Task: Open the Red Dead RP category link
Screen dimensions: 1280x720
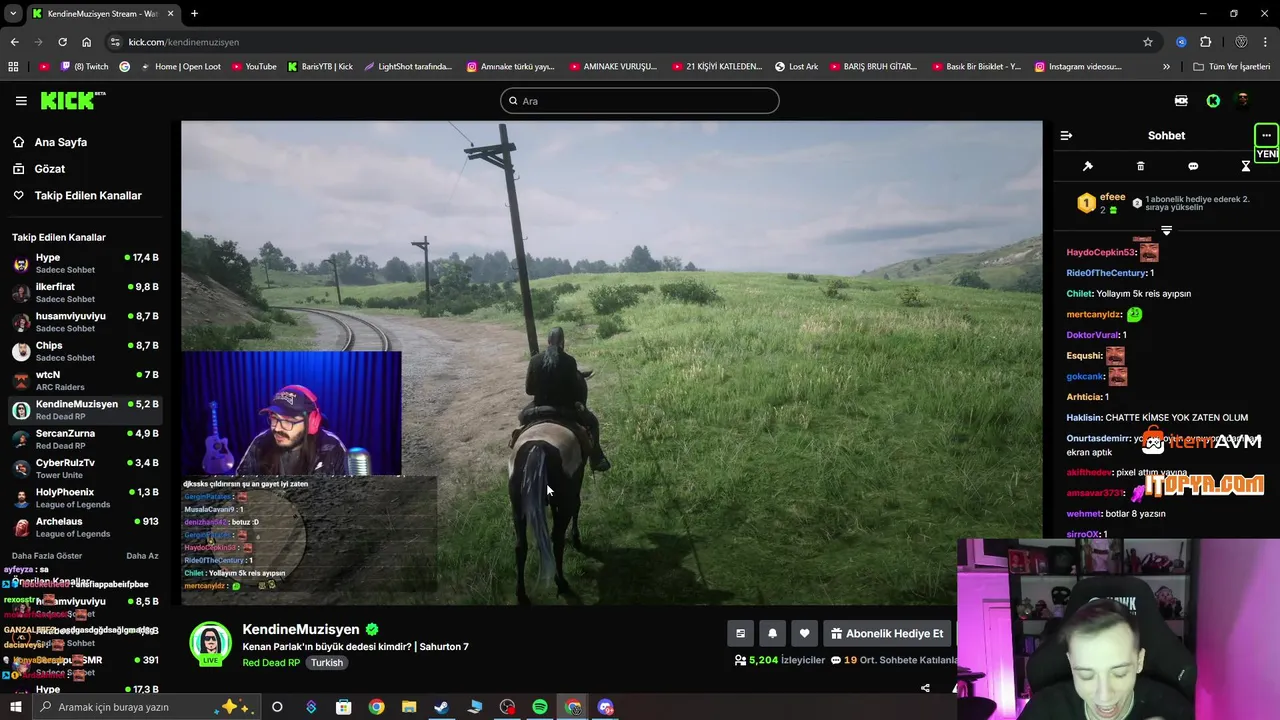Action: [x=271, y=663]
